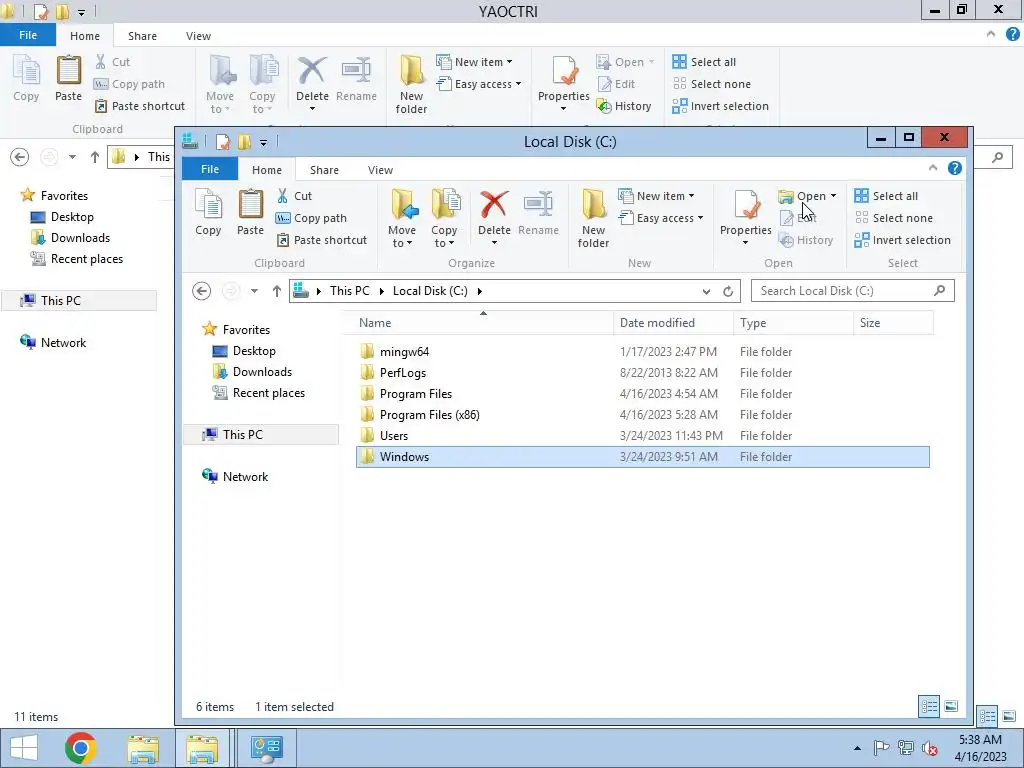This screenshot has width=1024, height=768.
Task: Show hidden system tray icons
Action: (x=857, y=748)
